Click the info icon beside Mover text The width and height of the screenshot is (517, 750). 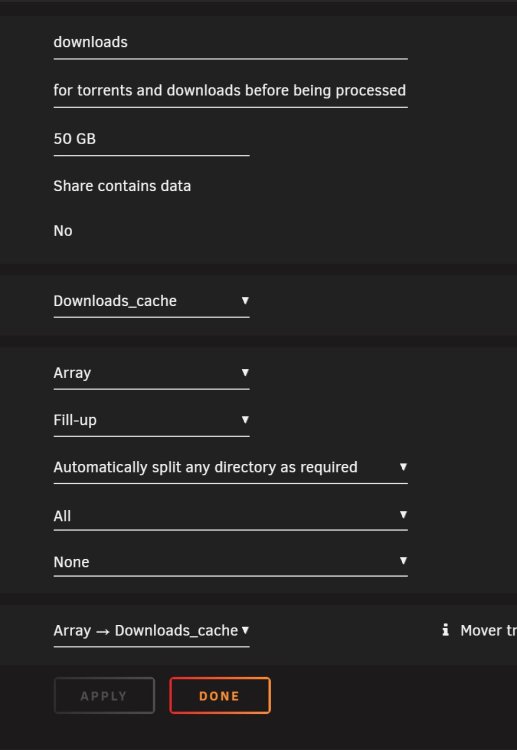(x=446, y=630)
